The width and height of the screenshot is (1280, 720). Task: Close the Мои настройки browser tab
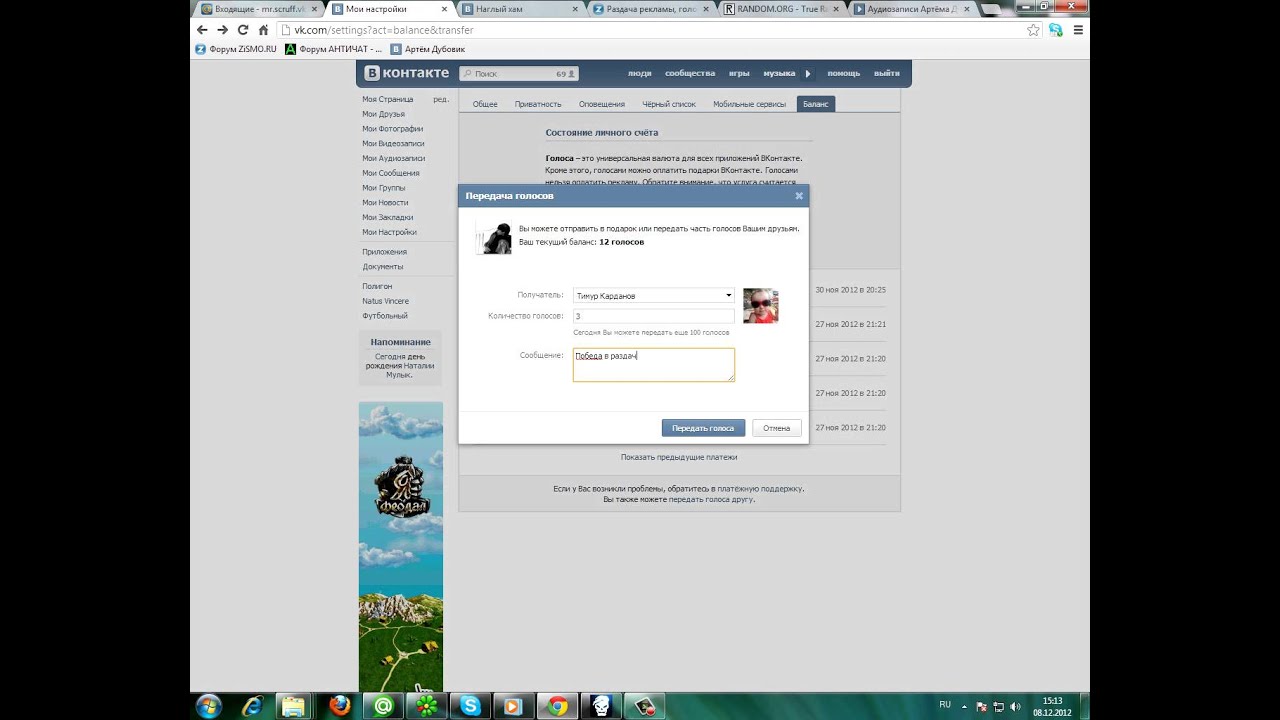click(444, 9)
